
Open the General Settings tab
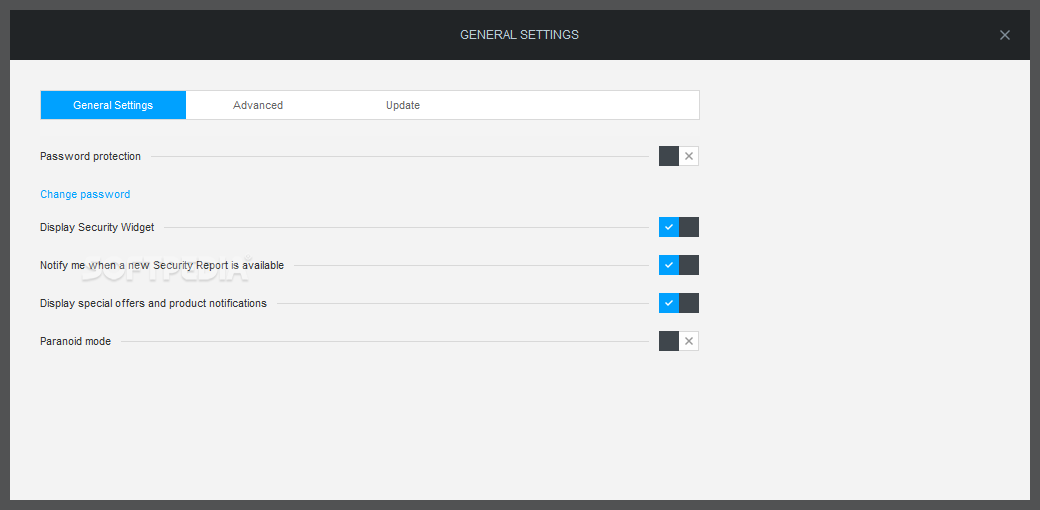[113, 105]
